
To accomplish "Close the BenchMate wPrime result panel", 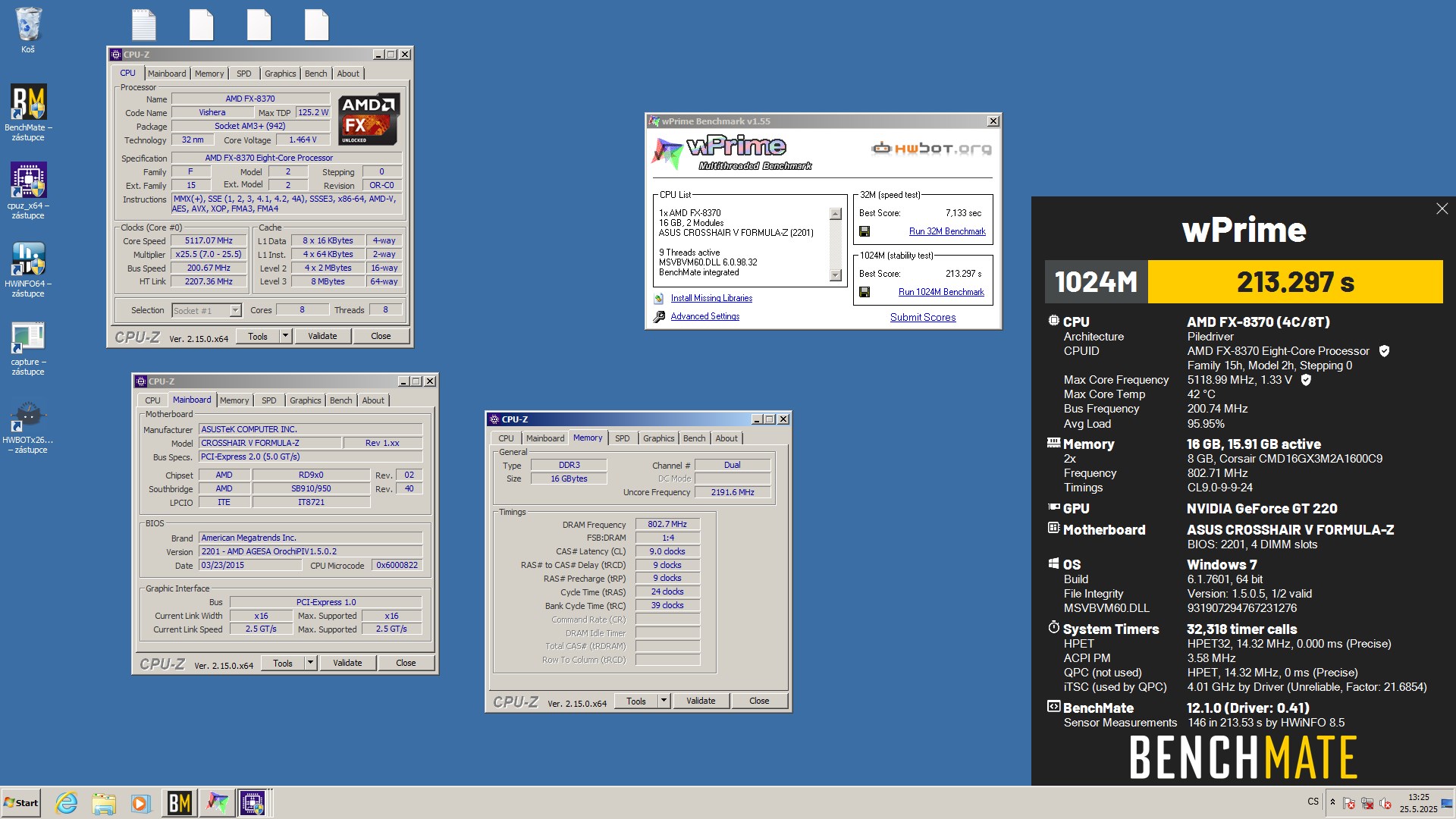I will (1442, 209).
